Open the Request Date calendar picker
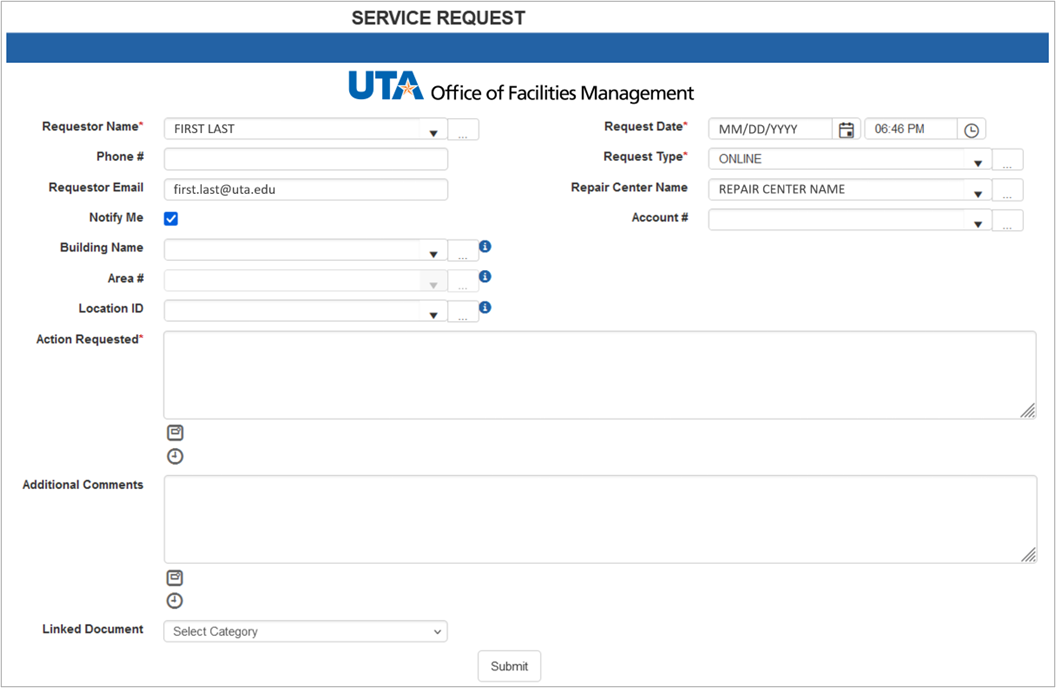 [846, 128]
